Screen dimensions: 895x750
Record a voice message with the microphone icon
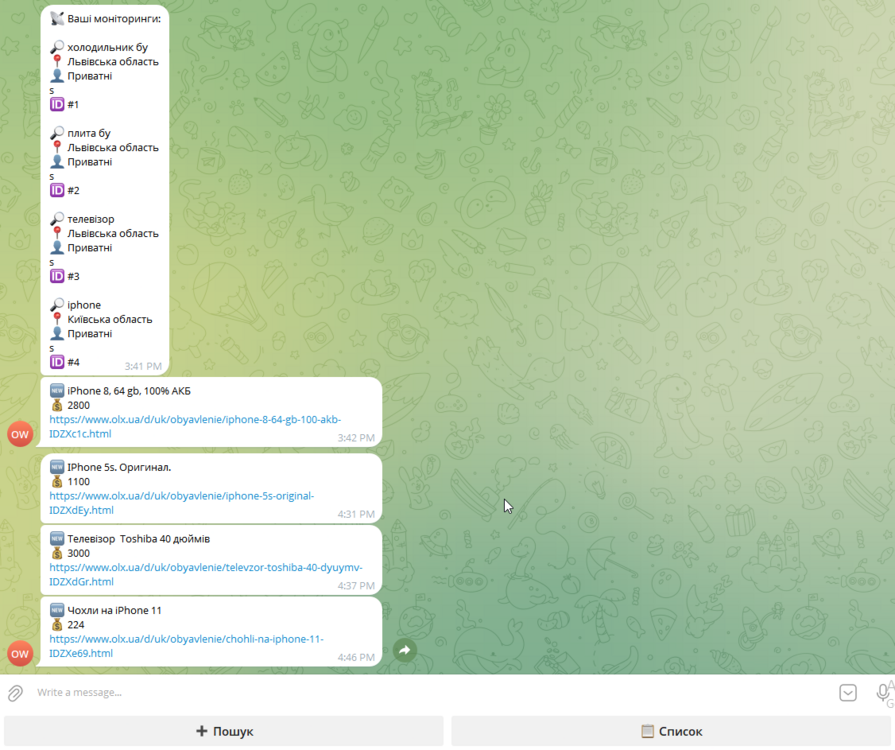click(x=881, y=691)
